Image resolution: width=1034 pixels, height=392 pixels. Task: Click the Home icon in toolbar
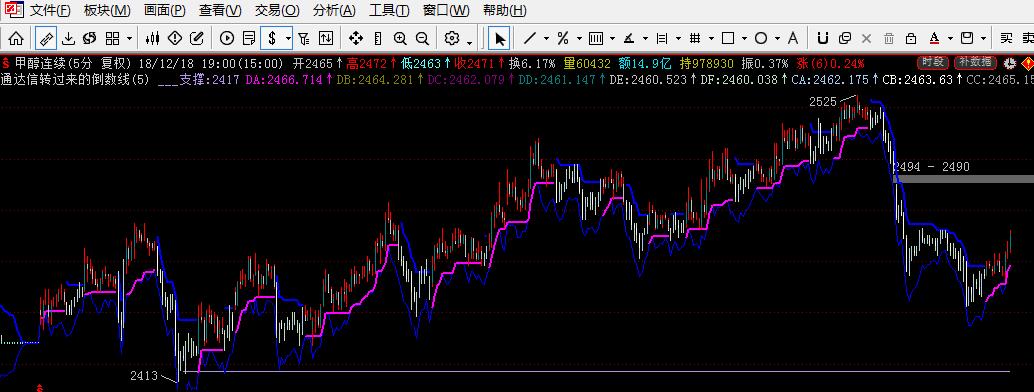tap(16, 38)
